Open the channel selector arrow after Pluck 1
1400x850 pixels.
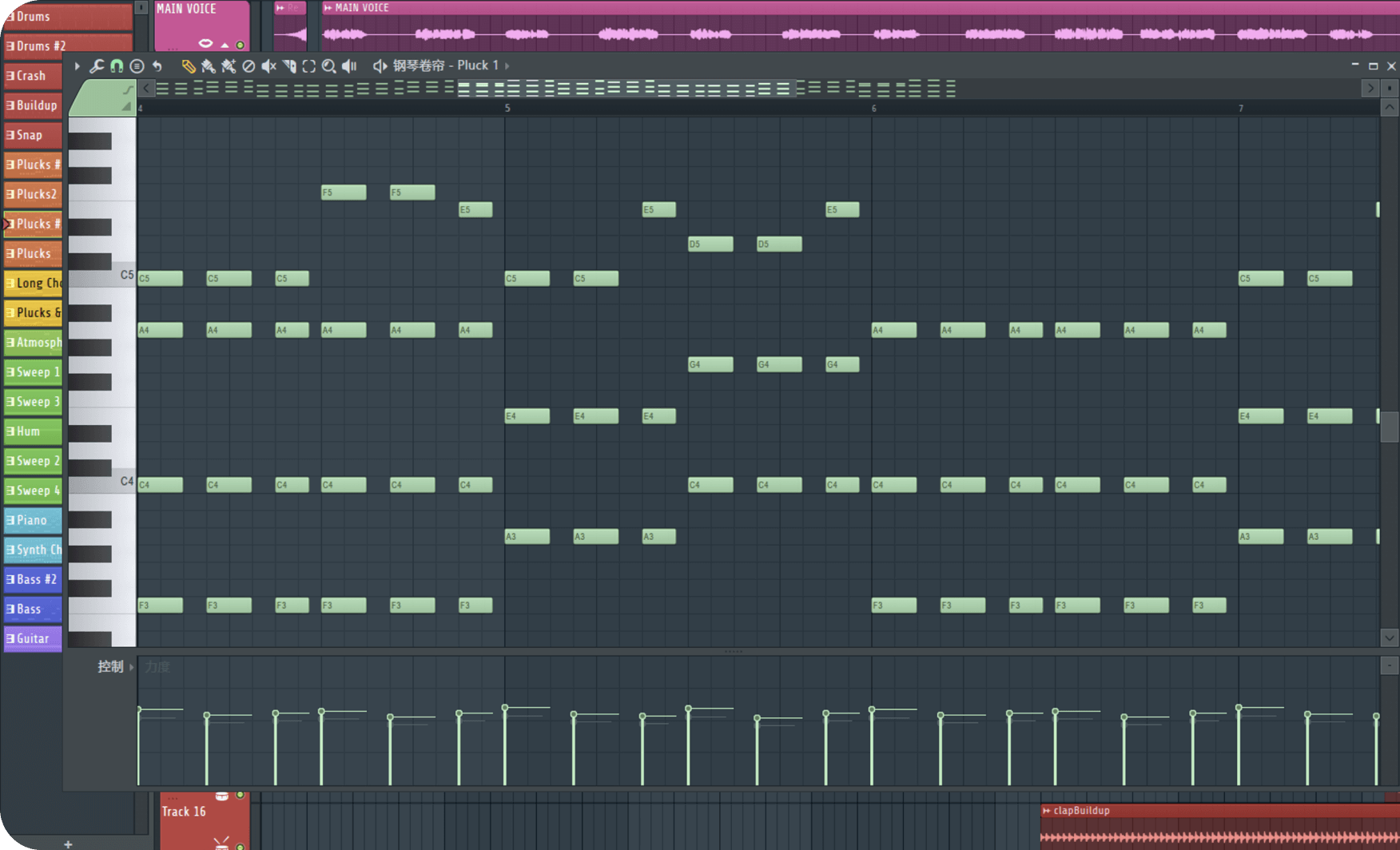click(507, 66)
